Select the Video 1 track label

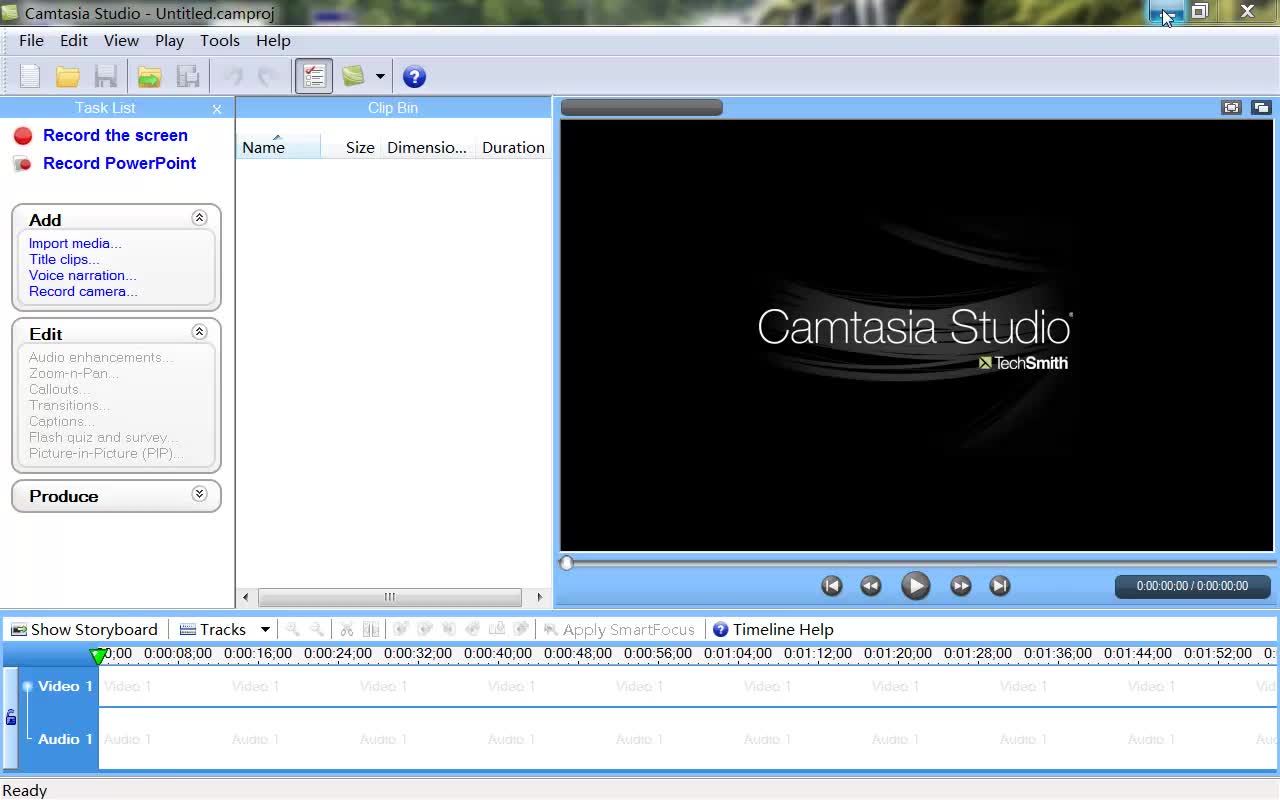tap(65, 686)
